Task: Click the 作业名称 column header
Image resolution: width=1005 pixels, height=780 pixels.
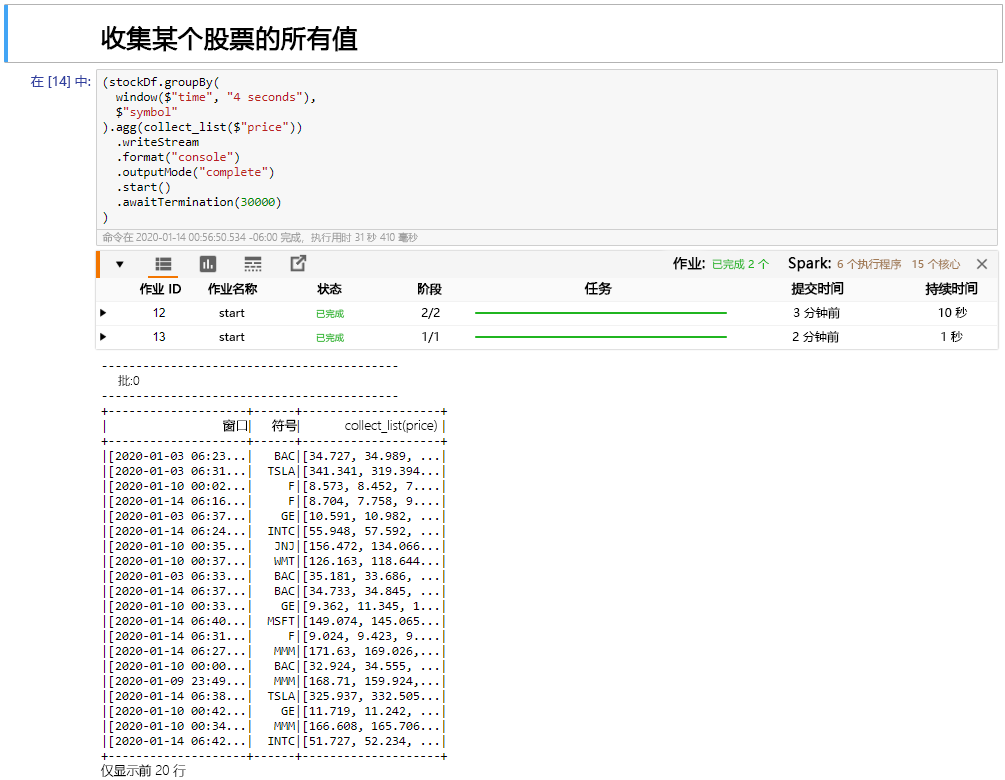Action: click(232, 289)
